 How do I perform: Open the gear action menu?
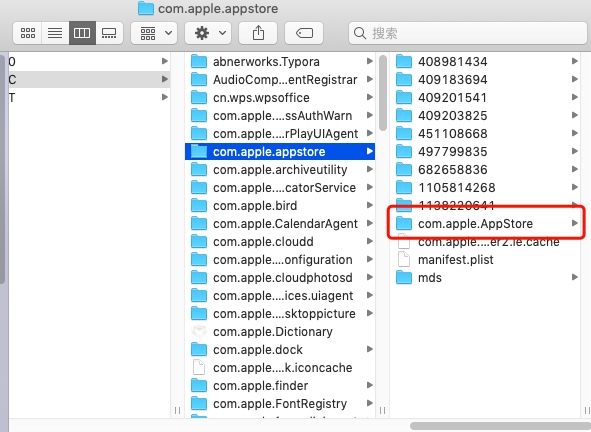pos(208,33)
